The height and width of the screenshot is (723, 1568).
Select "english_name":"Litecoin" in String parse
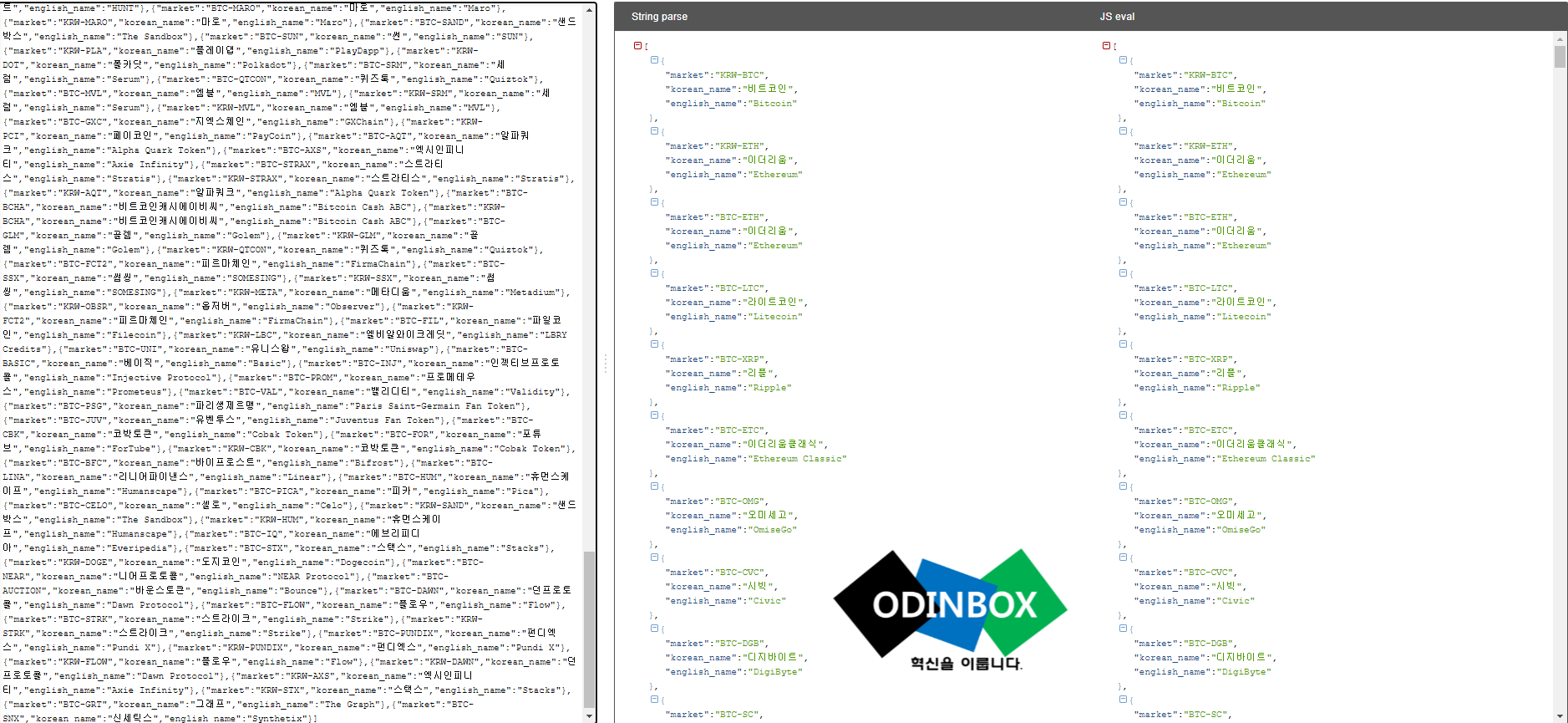coord(733,317)
